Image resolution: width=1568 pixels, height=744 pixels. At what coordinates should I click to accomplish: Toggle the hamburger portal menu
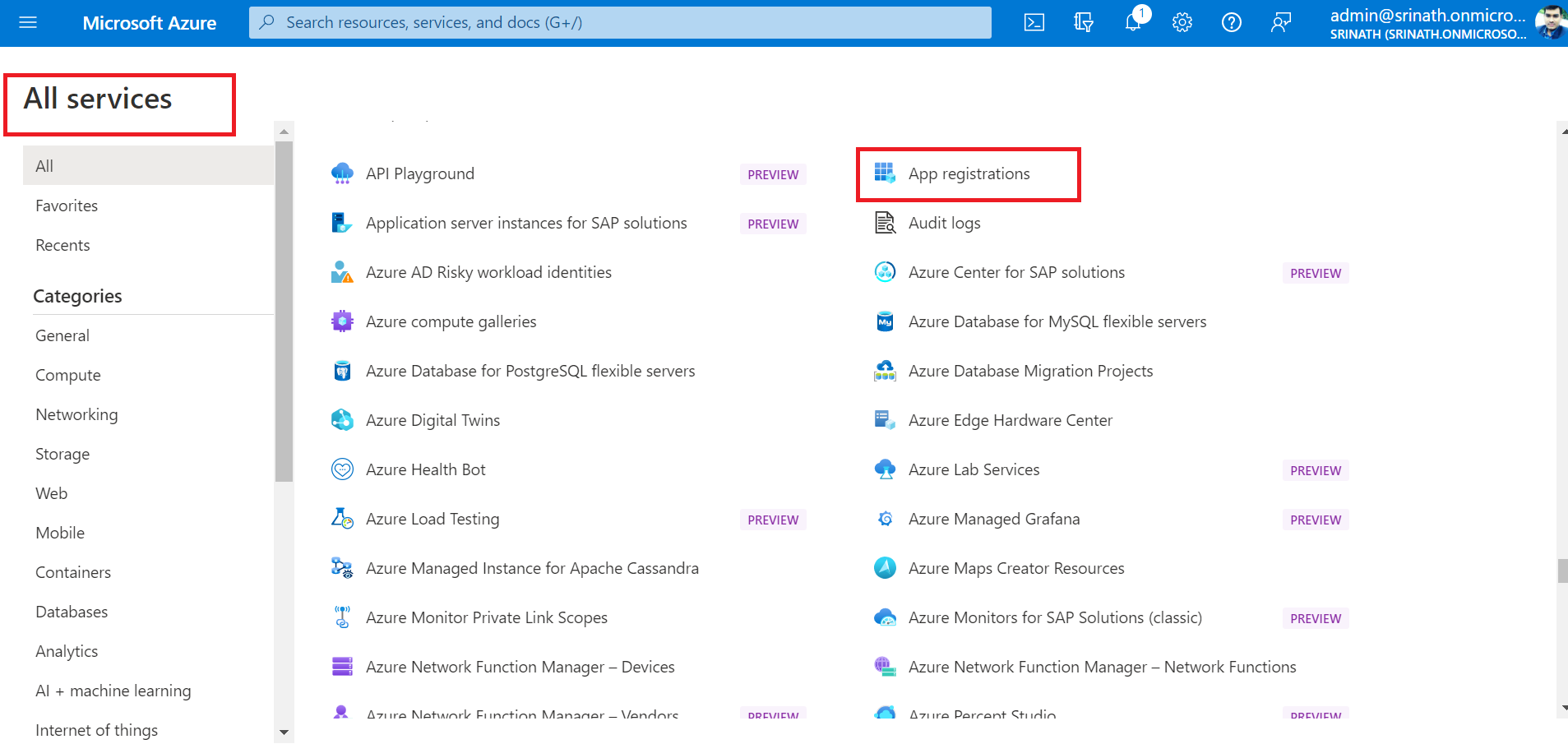[28, 23]
